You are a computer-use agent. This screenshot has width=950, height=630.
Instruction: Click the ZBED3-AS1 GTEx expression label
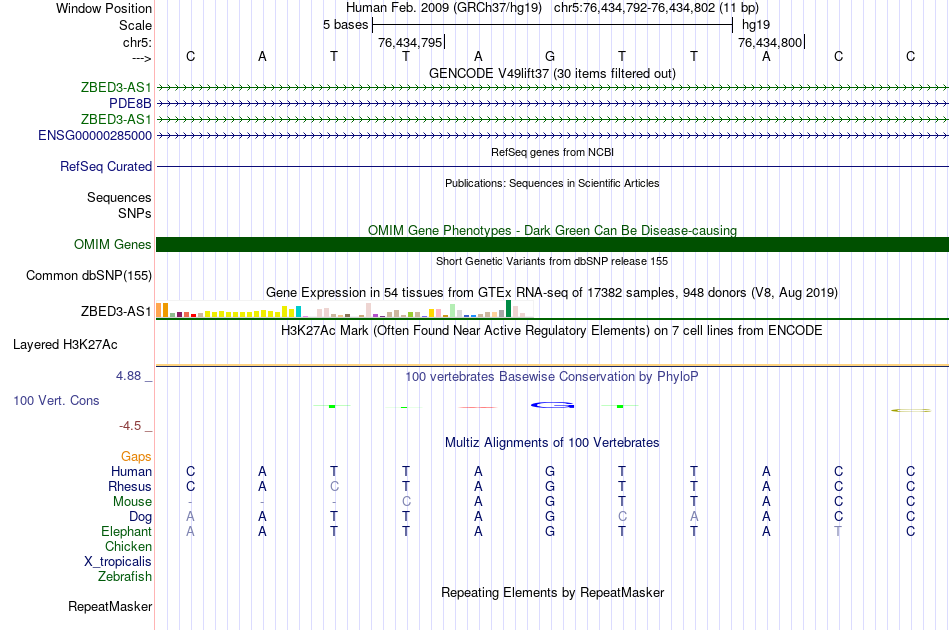pyautogui.click(x=116, y=311)
